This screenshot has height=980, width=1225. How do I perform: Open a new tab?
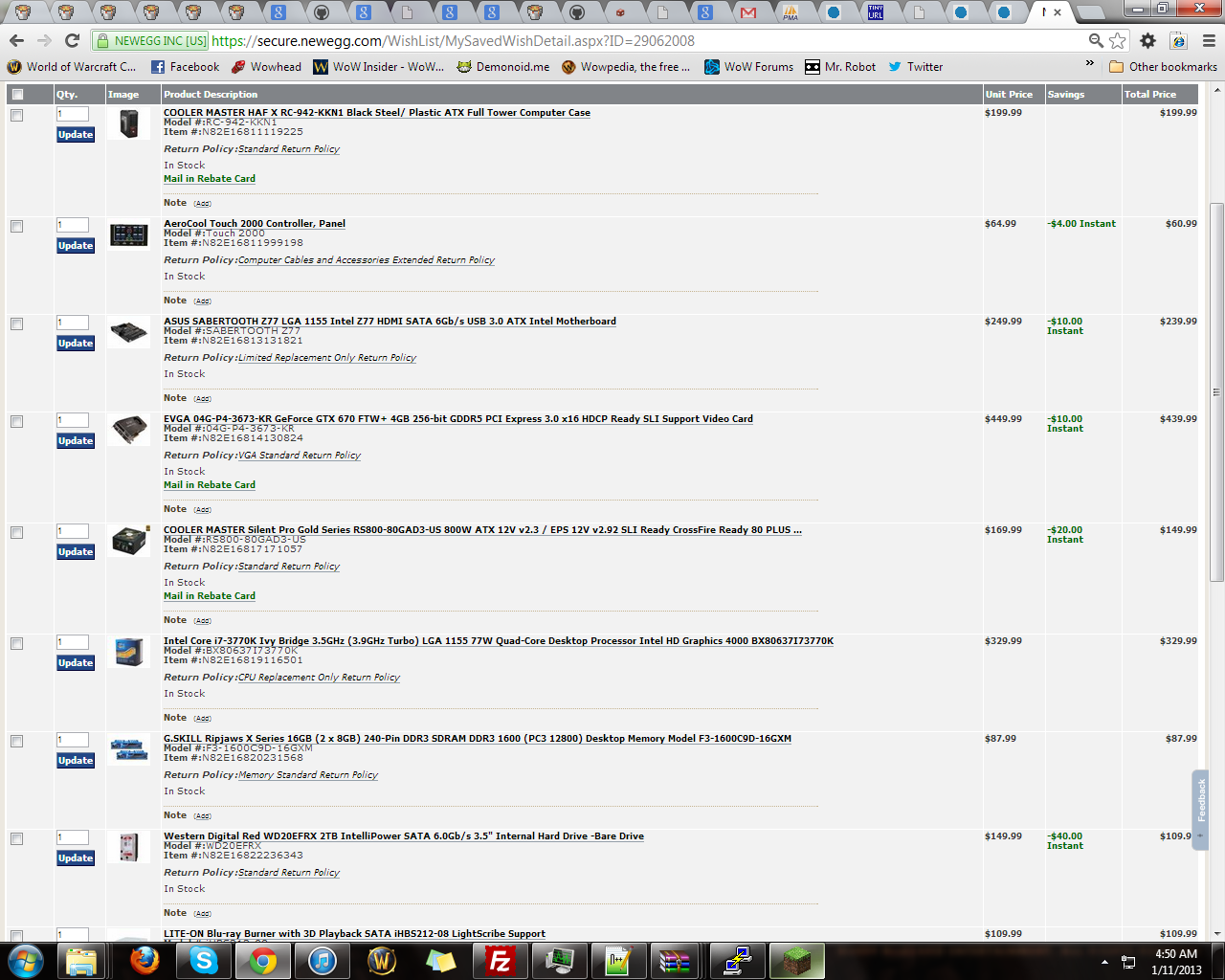1089,13
